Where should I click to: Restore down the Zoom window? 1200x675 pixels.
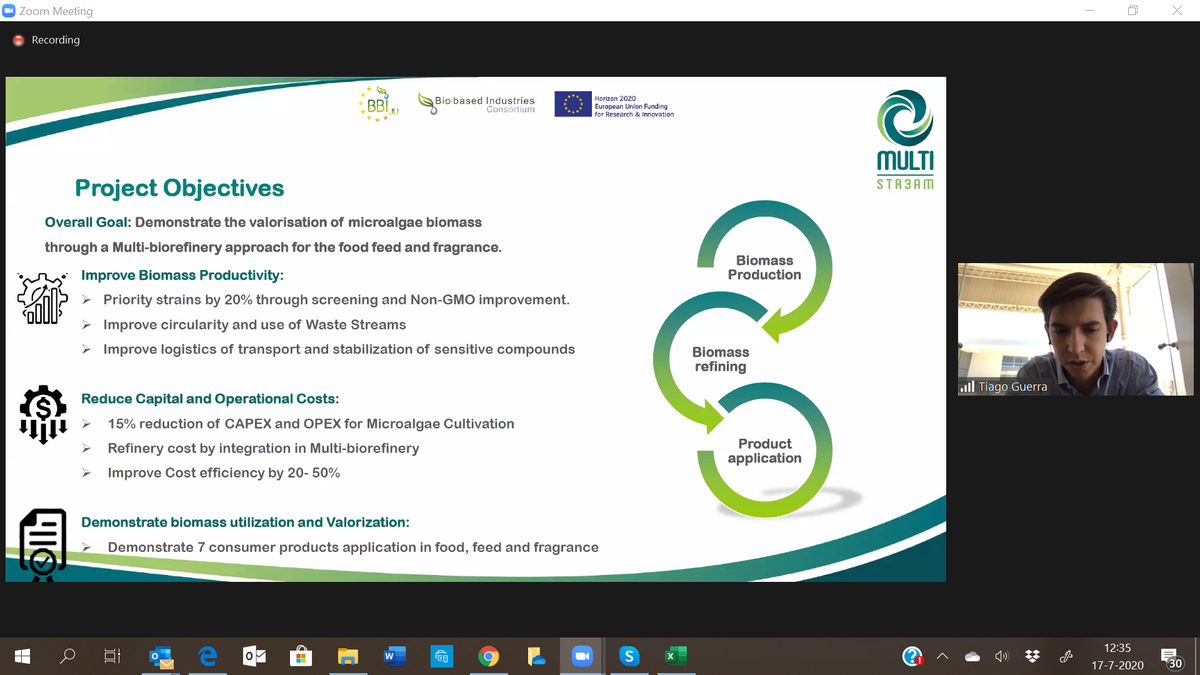click(1133, 11)
